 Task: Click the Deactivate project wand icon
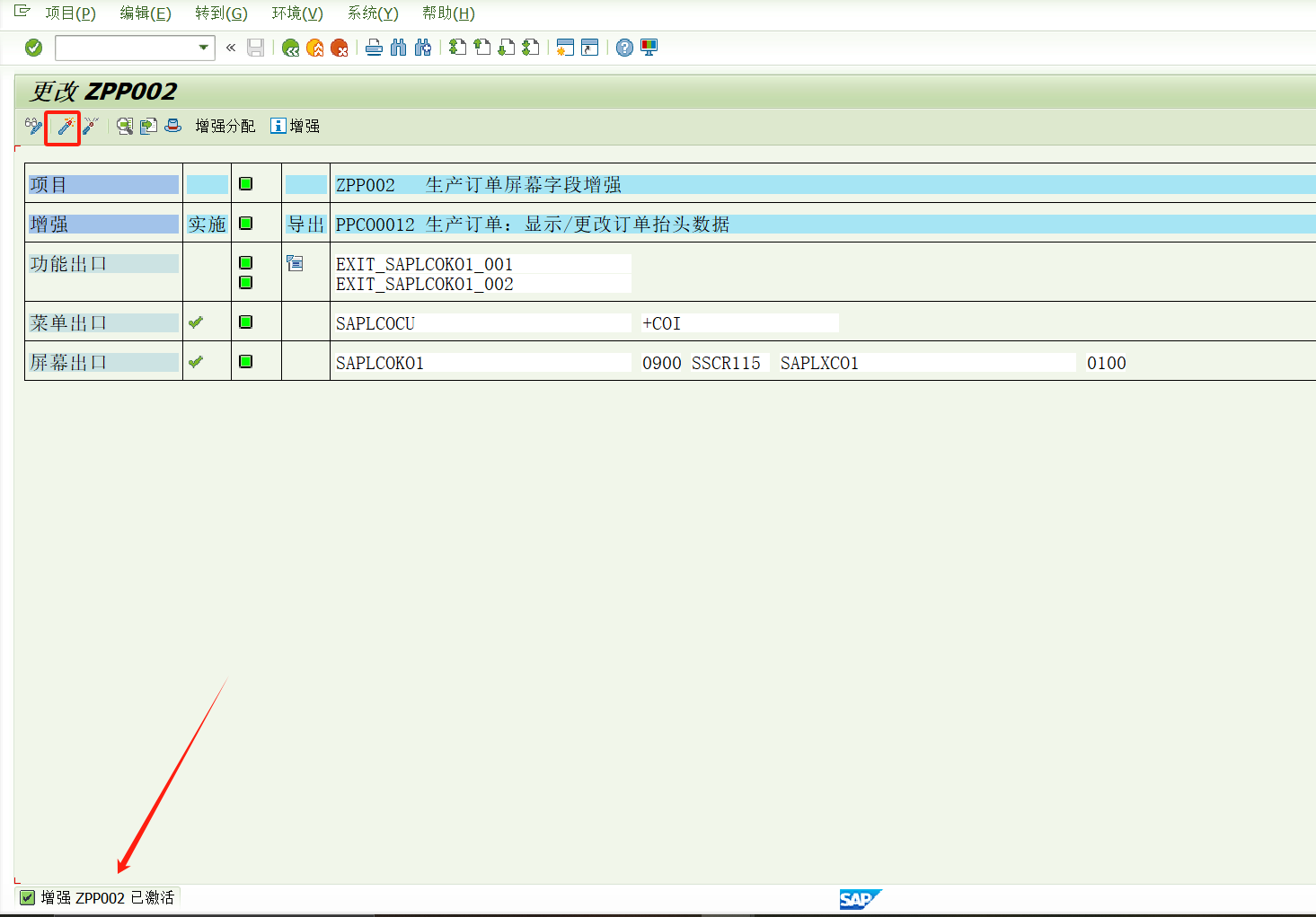[90, 127]
